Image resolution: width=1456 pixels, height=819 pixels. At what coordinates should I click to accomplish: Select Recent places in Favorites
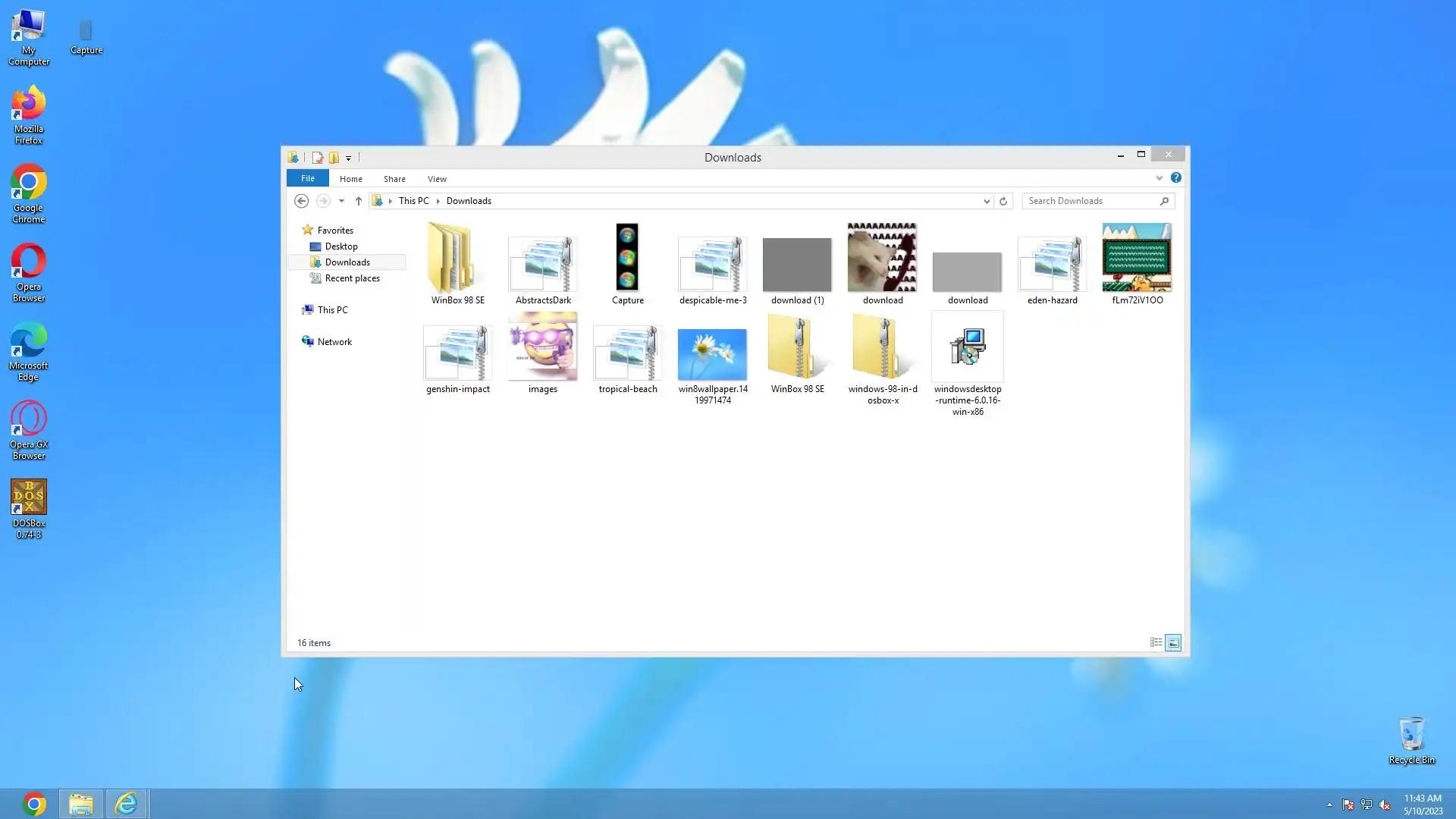352,278
